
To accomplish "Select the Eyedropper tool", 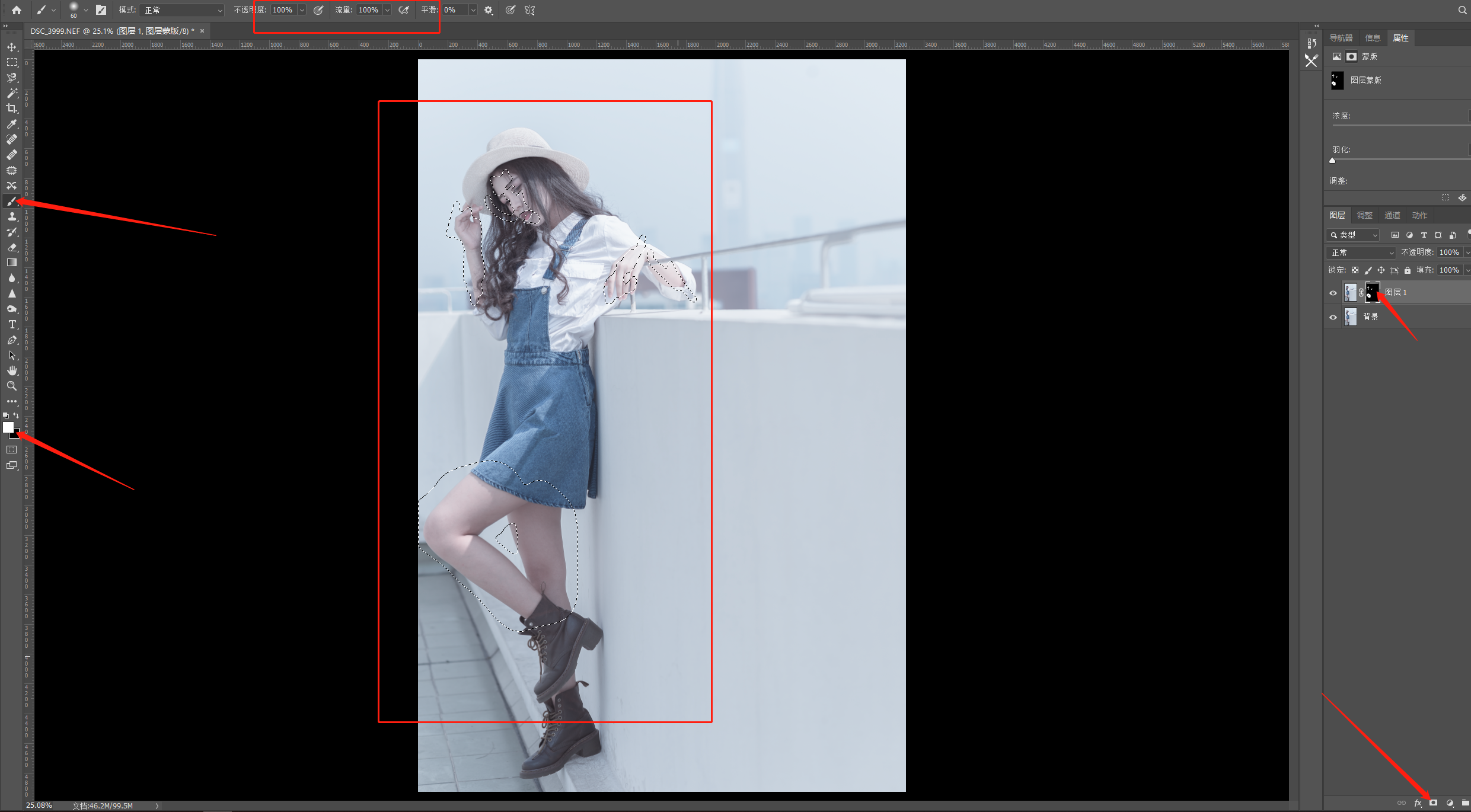I will (x=11, y=124).
